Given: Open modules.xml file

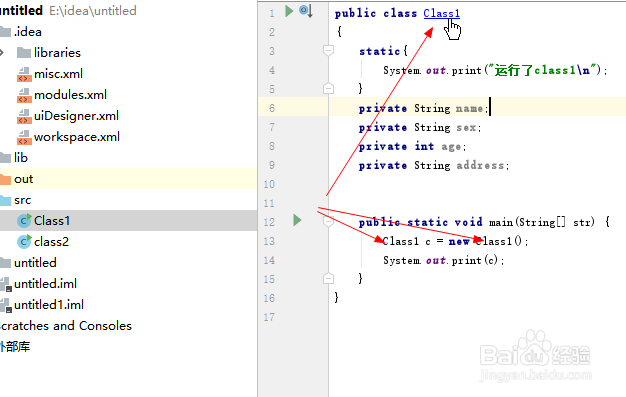Looking at the screenshot, I should 70,95.
